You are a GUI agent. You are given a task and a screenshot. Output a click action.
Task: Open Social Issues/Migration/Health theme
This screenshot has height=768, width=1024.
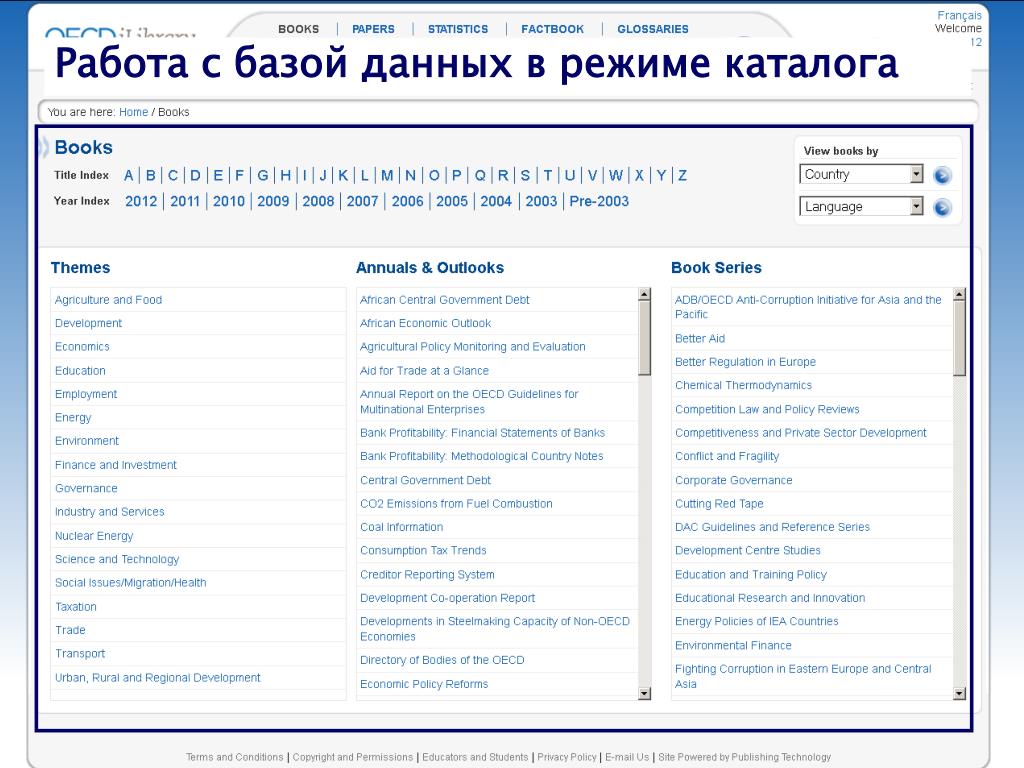[x=131, y=583]
